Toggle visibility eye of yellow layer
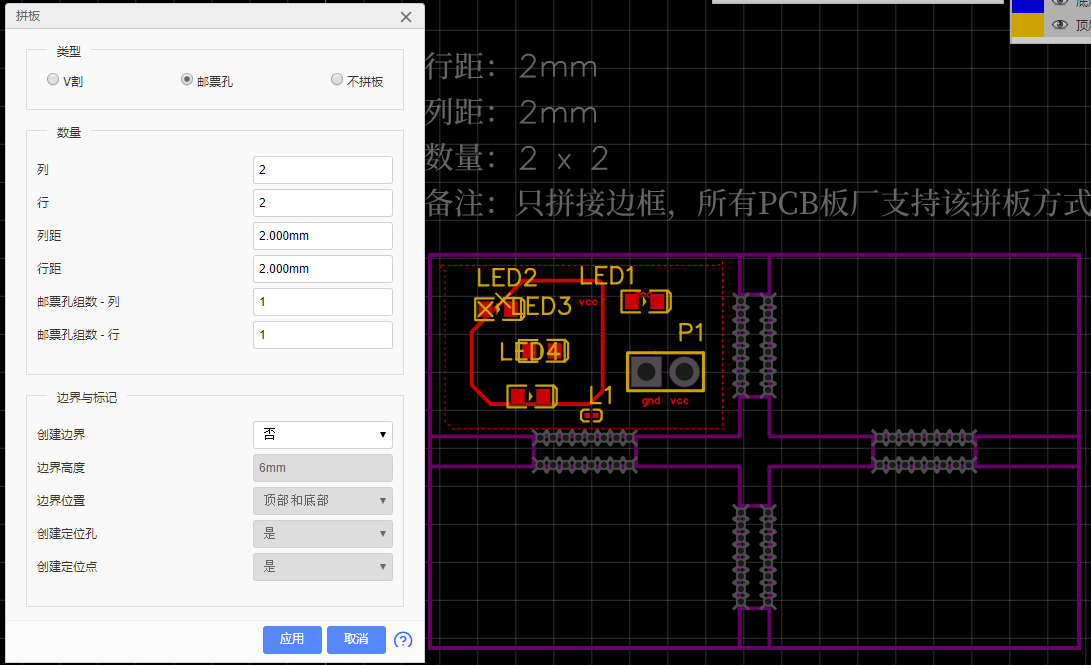 tap(1060, 25)
